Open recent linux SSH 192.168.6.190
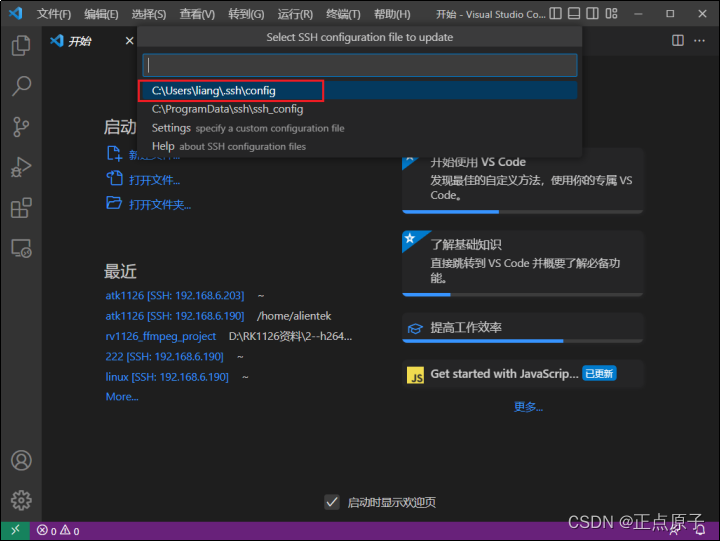 tap(167, 377)
